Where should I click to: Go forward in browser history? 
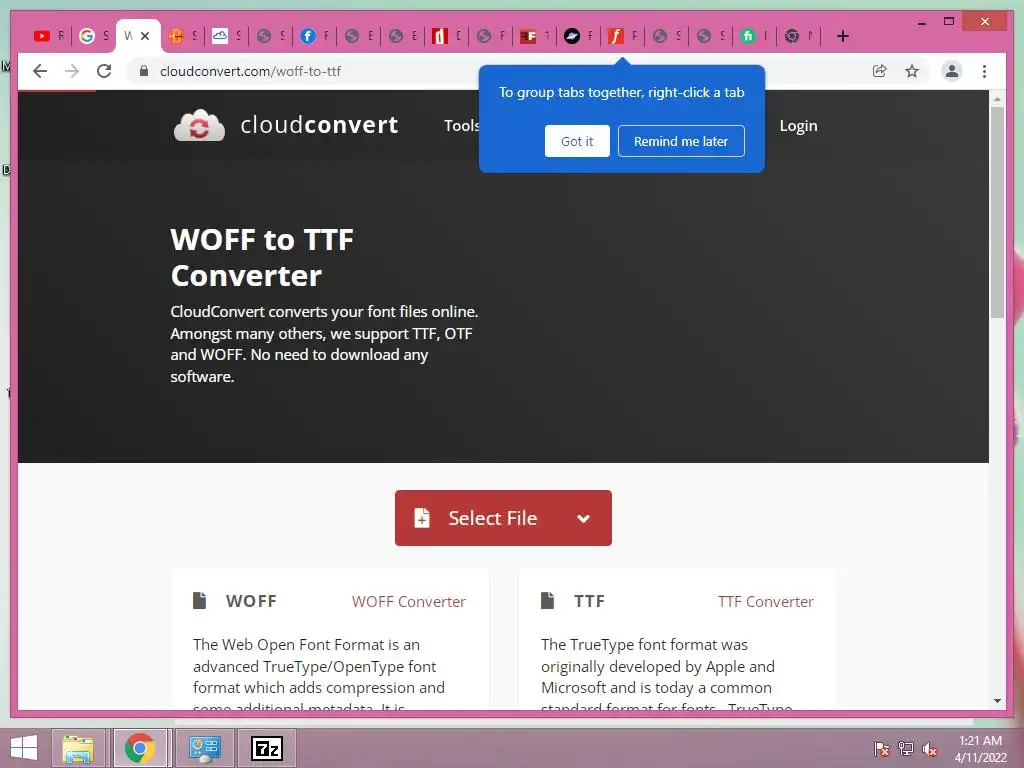pos(72,71)
